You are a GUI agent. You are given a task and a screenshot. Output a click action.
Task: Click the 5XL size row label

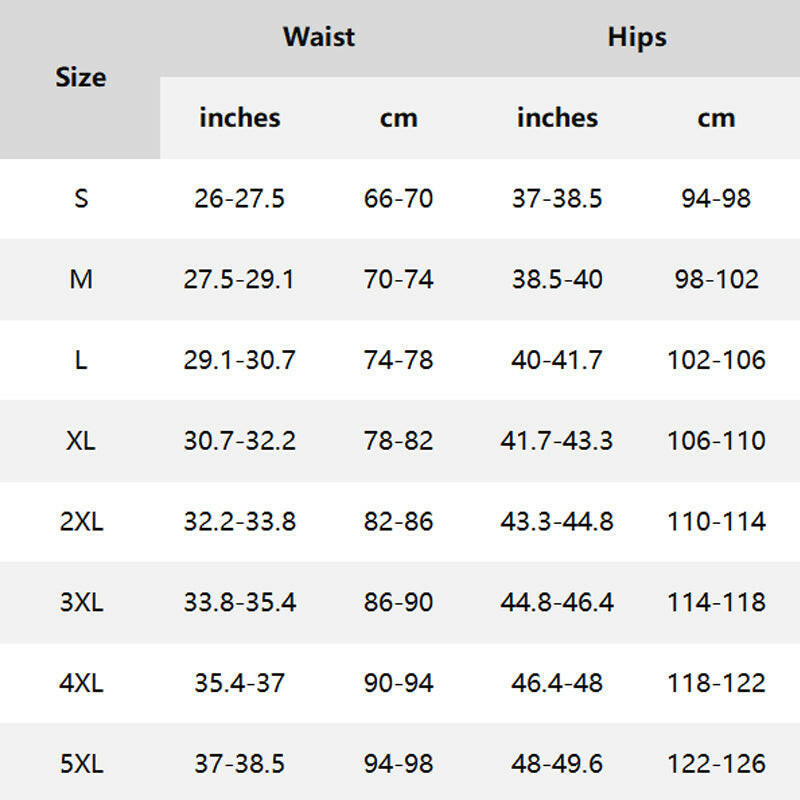81,765
